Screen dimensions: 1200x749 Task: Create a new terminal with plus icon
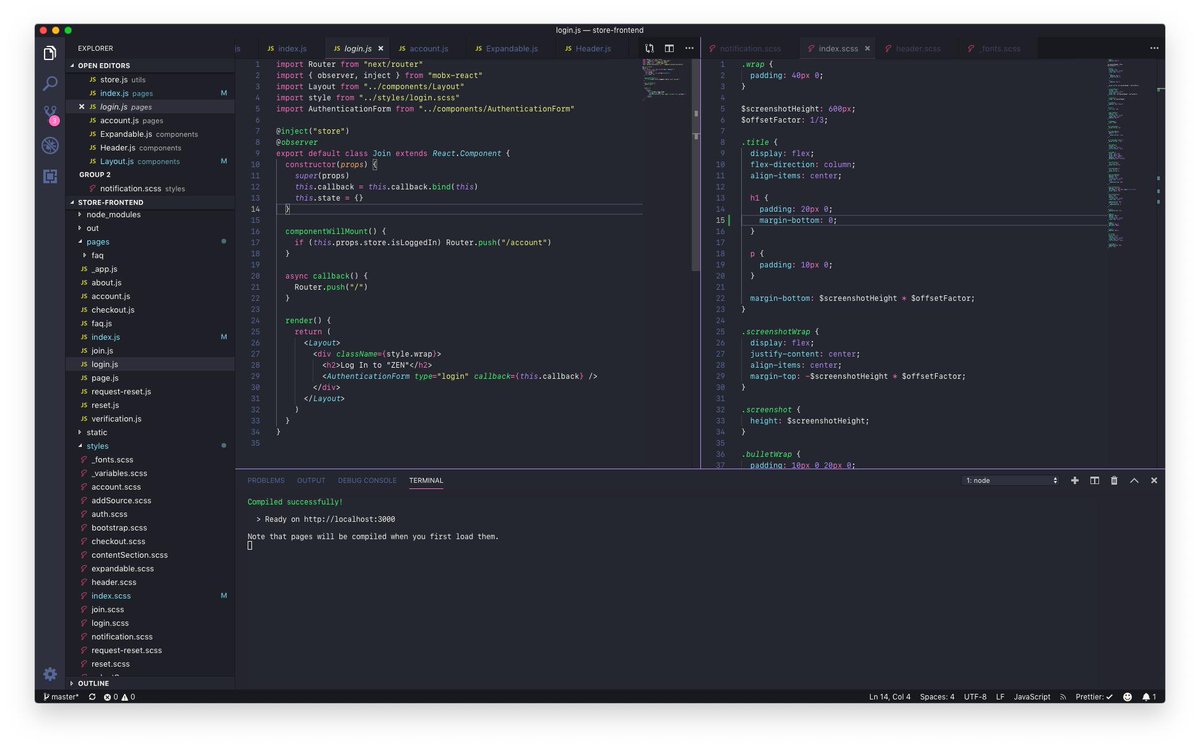1075,480
